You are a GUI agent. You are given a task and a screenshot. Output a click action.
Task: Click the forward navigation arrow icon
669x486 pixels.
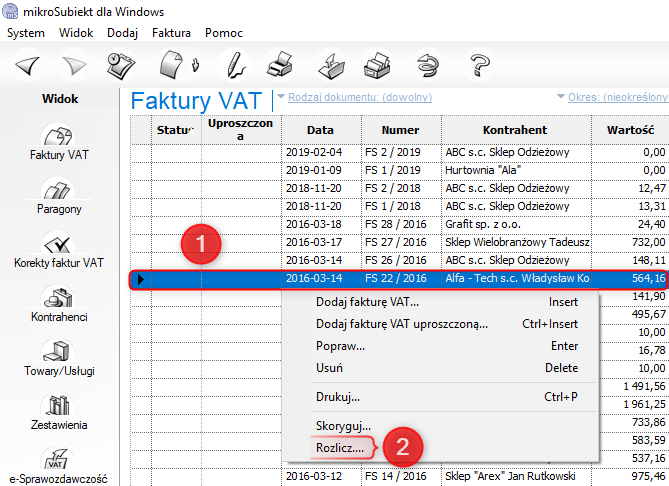(x=74, y=66)
